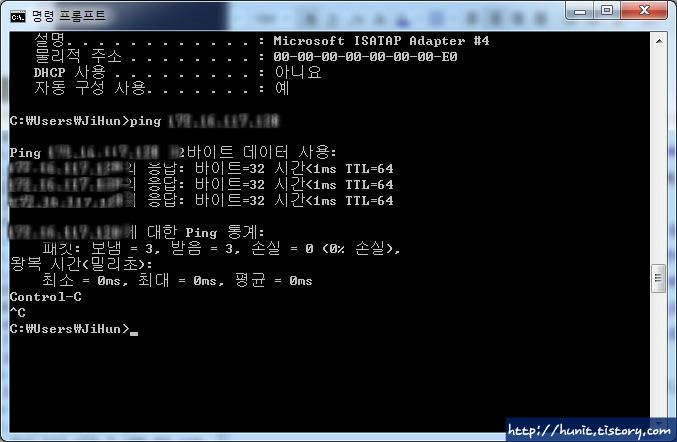Click the scrollbar up arrow

(659, 41)
